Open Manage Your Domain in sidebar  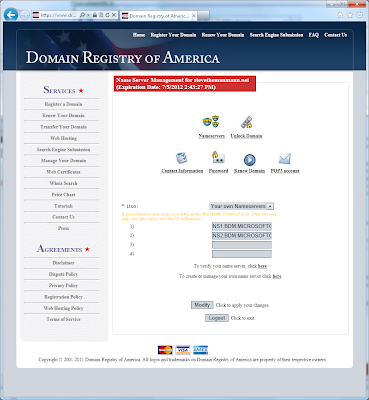(x=63, y=161)
